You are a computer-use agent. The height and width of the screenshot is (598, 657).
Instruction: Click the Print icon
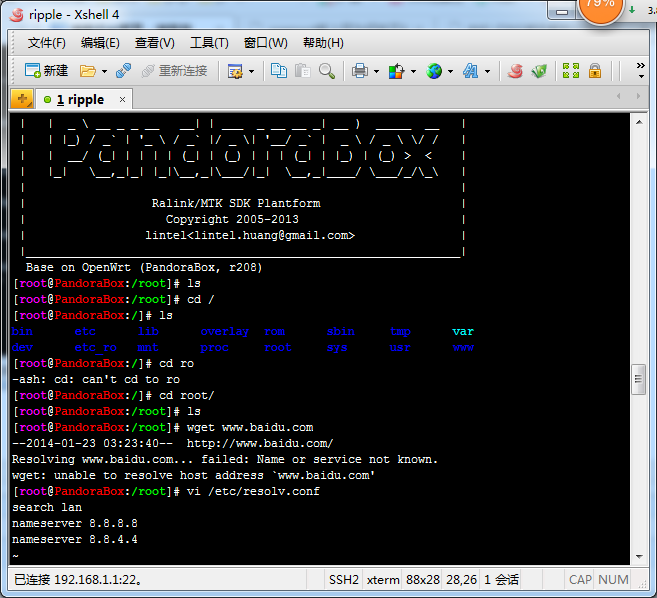click(360, 71)
